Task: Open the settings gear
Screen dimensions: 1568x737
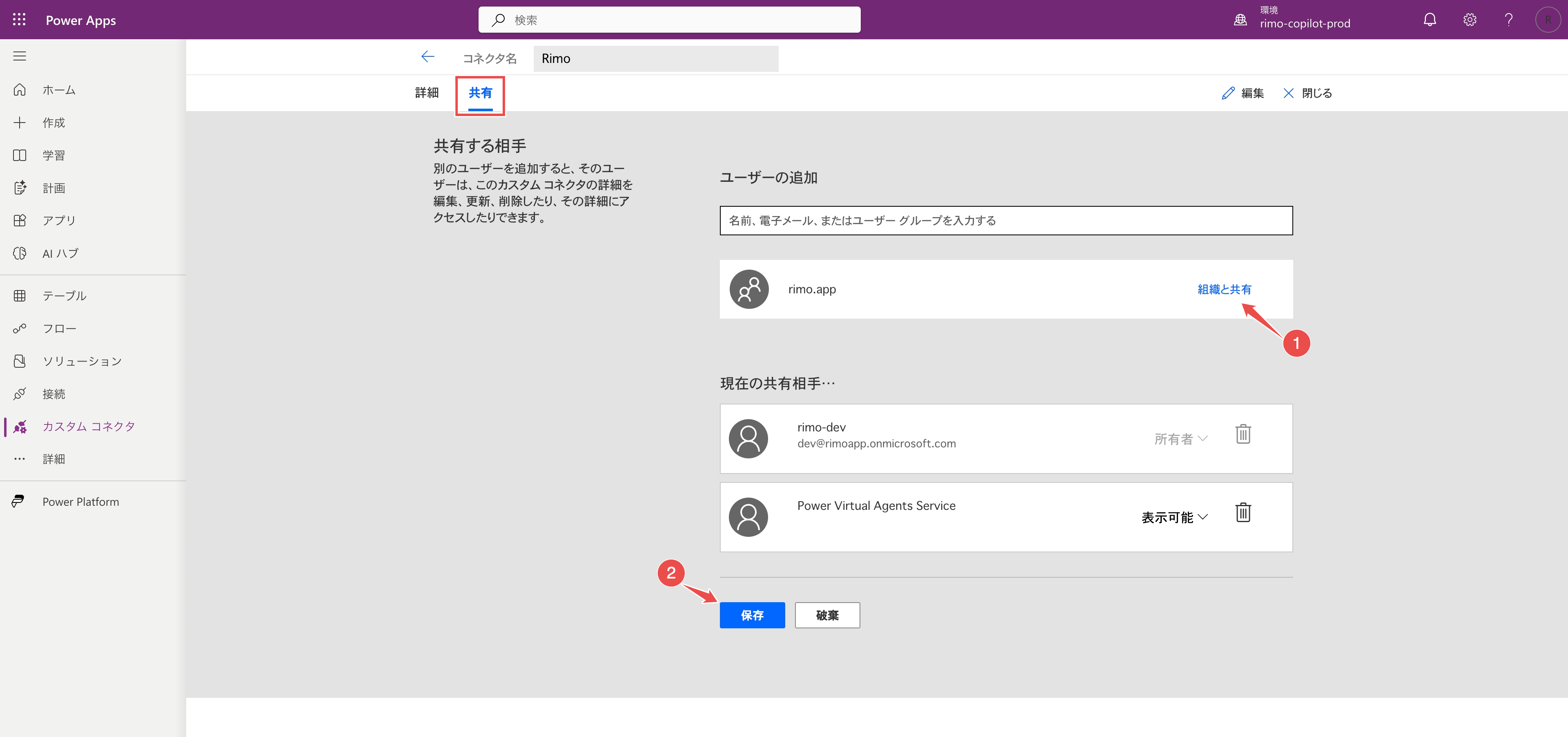Action: click(x=1470, y=20)
